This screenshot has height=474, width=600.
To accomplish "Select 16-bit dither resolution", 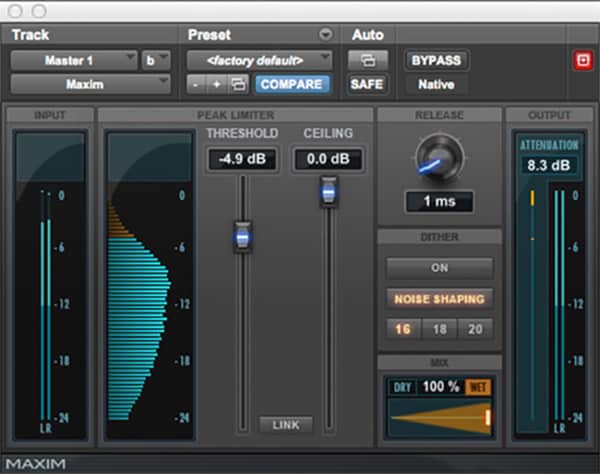I will 403,329.
